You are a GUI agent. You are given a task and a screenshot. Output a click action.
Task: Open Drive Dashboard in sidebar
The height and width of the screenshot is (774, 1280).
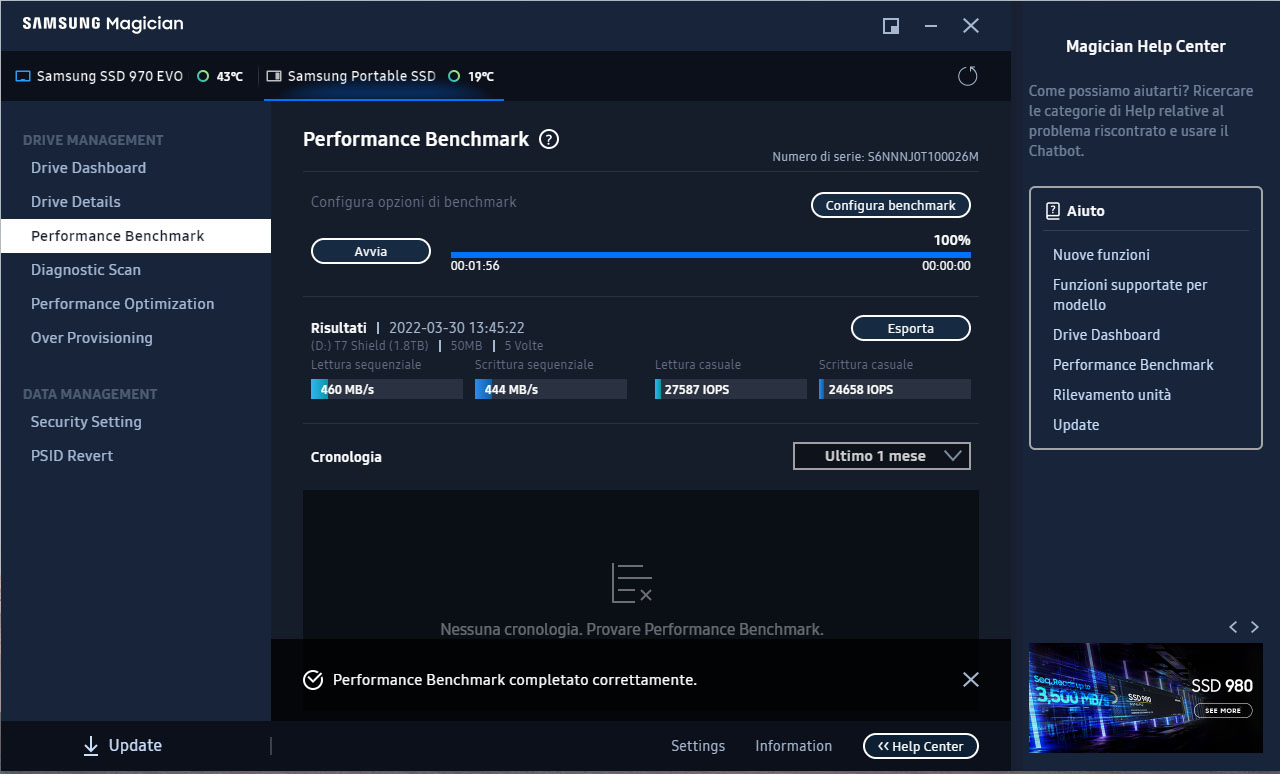coord(135,168)
